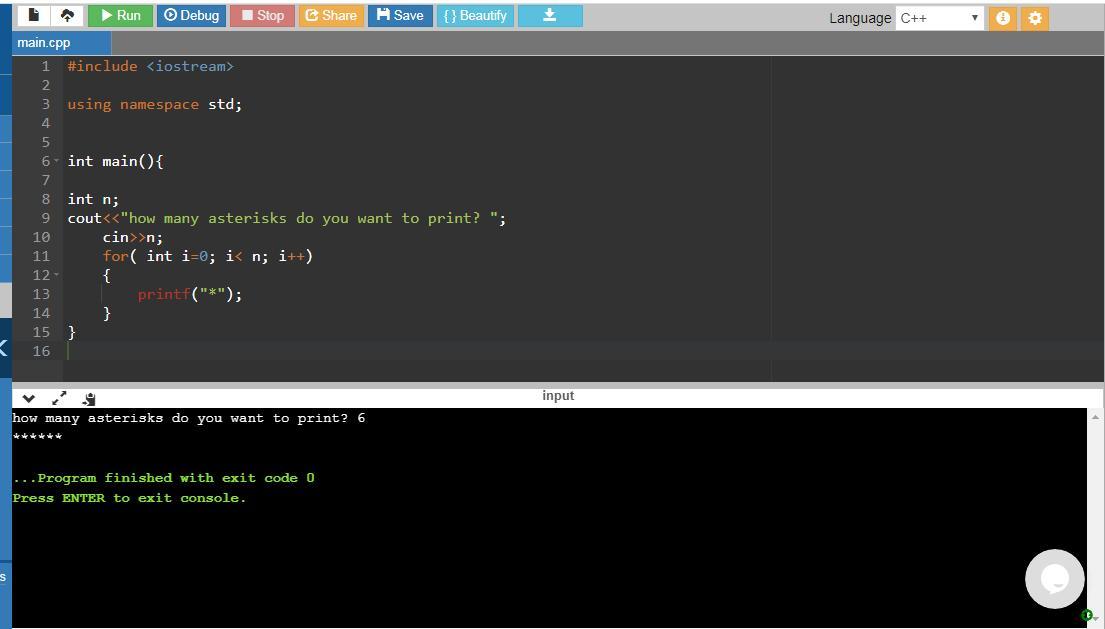The image size is (1105, 629).
Task: Click the Stop button
Action: pyautogui.click(x=262, y=15)
